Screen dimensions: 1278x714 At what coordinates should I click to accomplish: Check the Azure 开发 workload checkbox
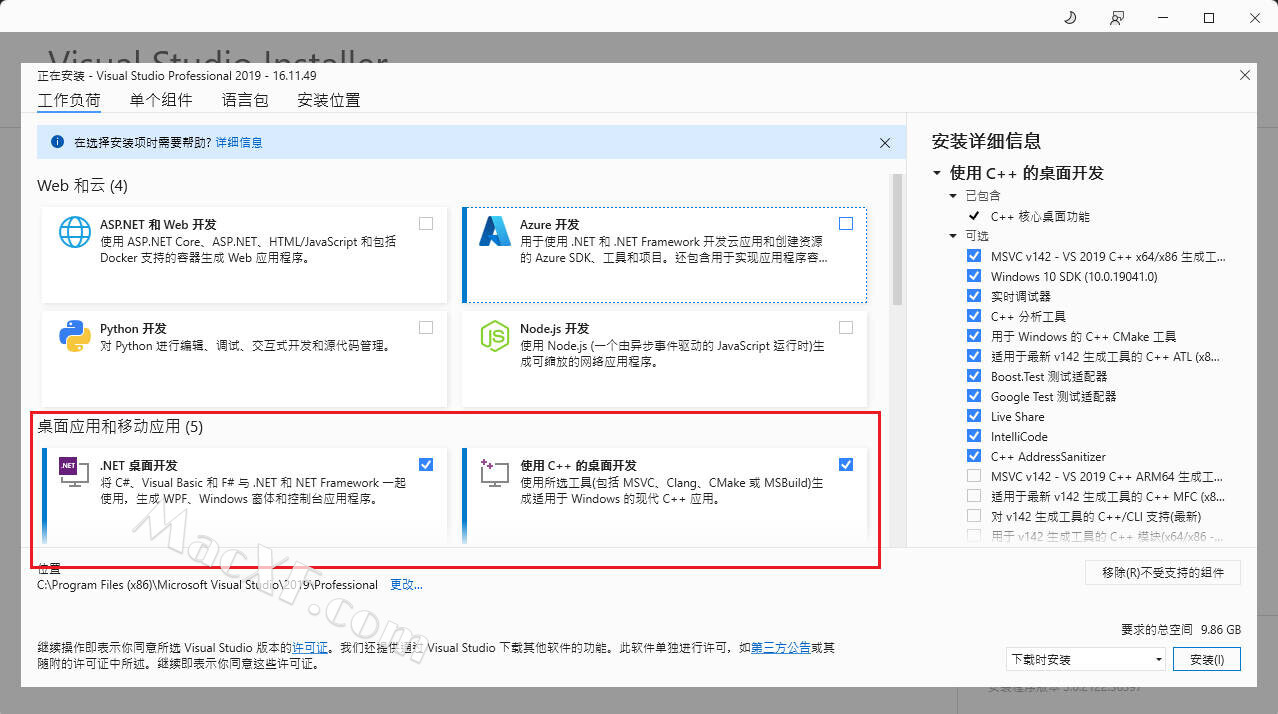pos(846,223)
